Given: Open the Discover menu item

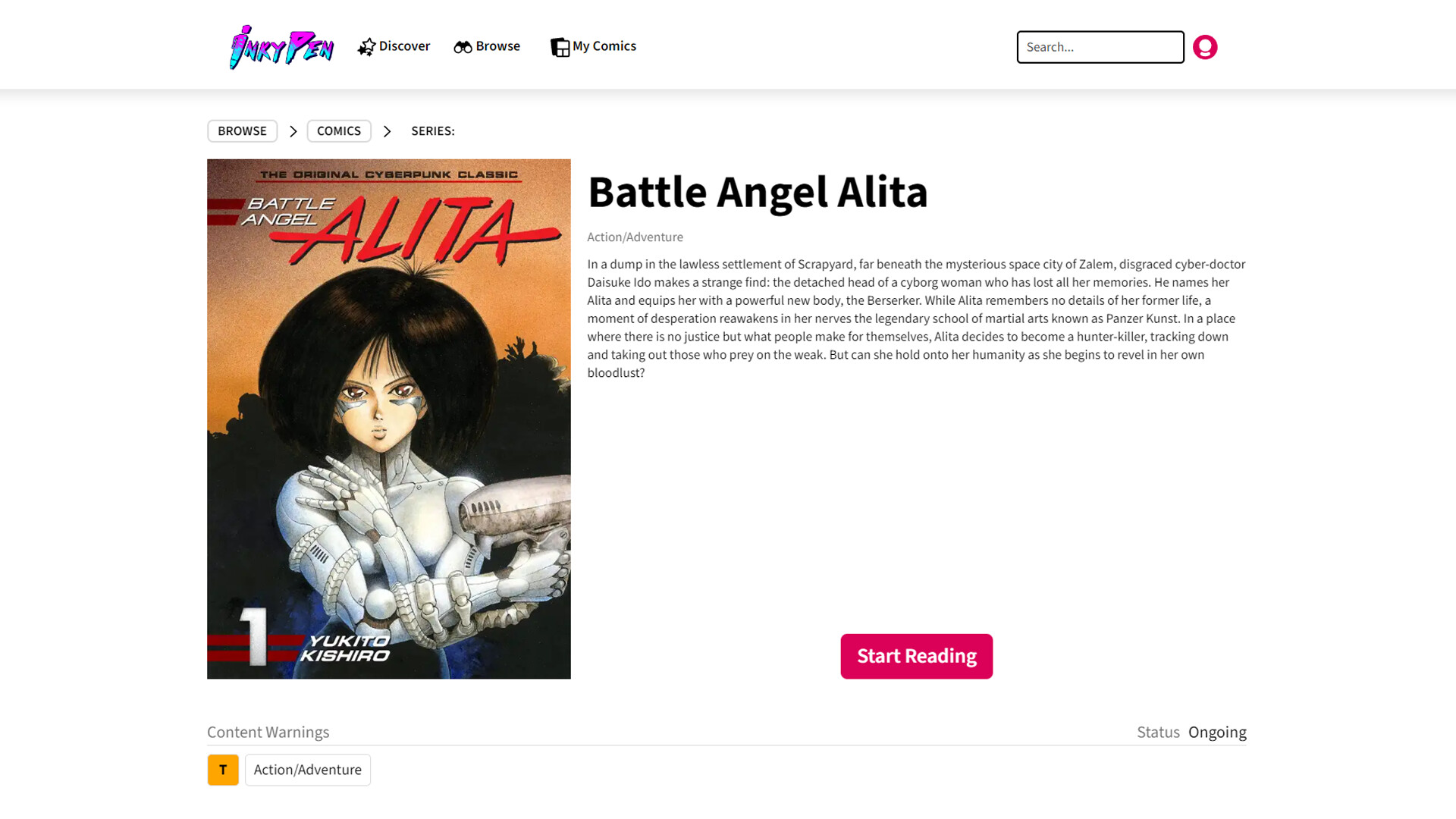Looking at the screenshot, I should tap(394, 46).
